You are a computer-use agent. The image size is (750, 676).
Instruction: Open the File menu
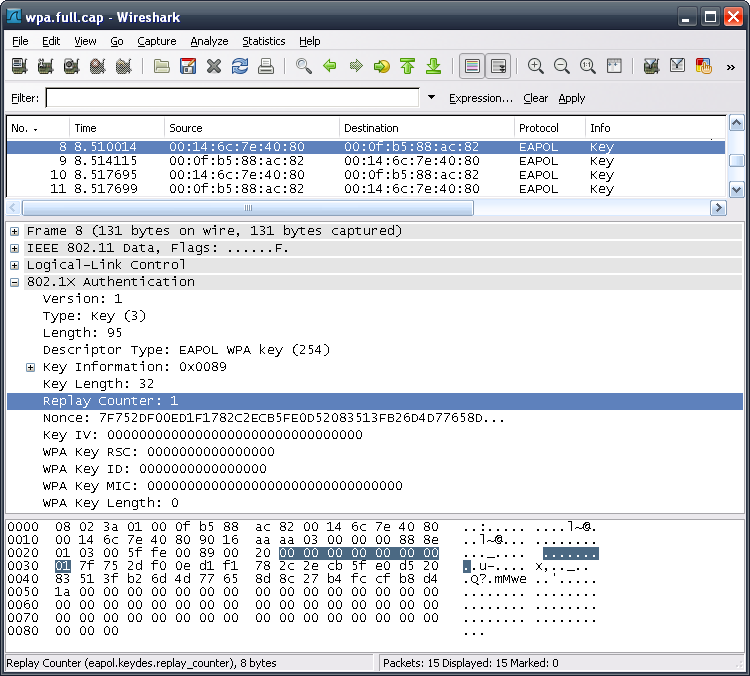pyautogui.click(x=20, y=42)
